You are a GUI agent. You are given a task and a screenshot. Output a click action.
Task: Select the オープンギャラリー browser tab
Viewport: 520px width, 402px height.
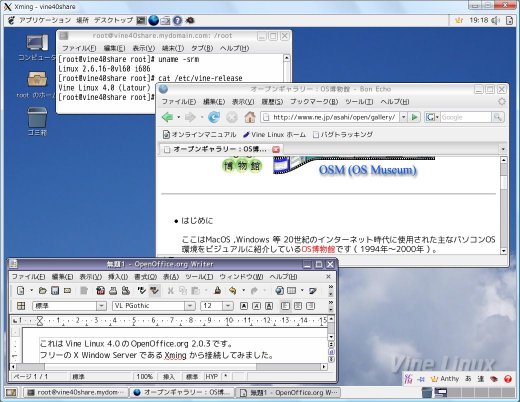(x=221, y=149)
